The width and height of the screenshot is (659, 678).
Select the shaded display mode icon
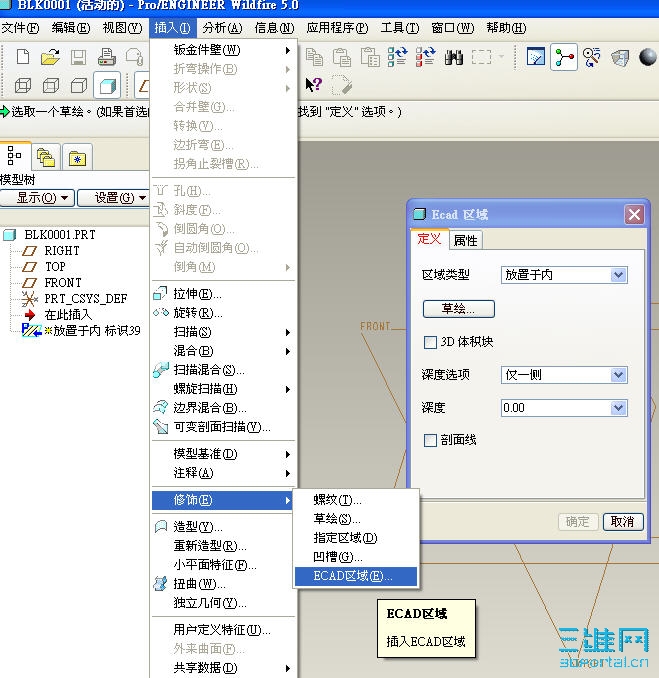(107, 86)
